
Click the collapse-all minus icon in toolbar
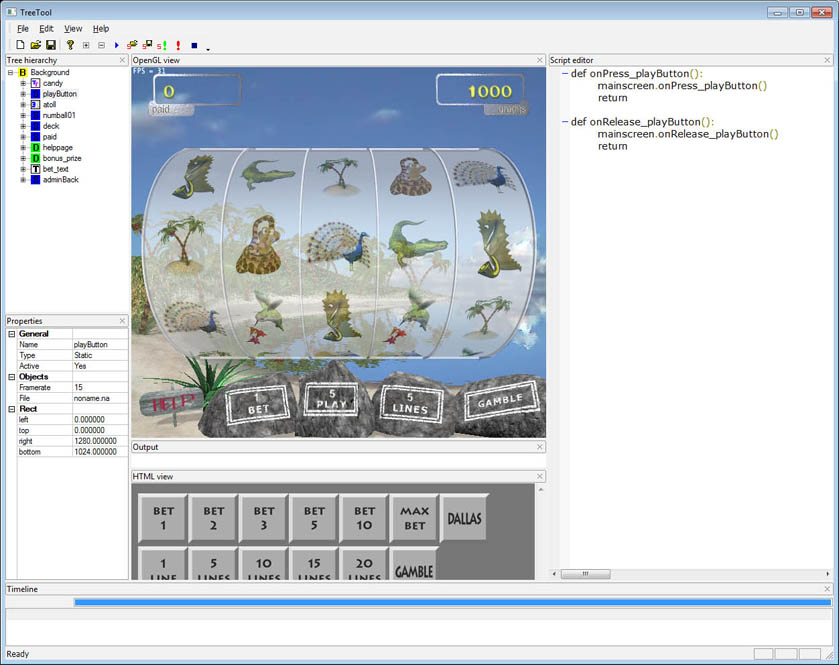click(101, 45)
